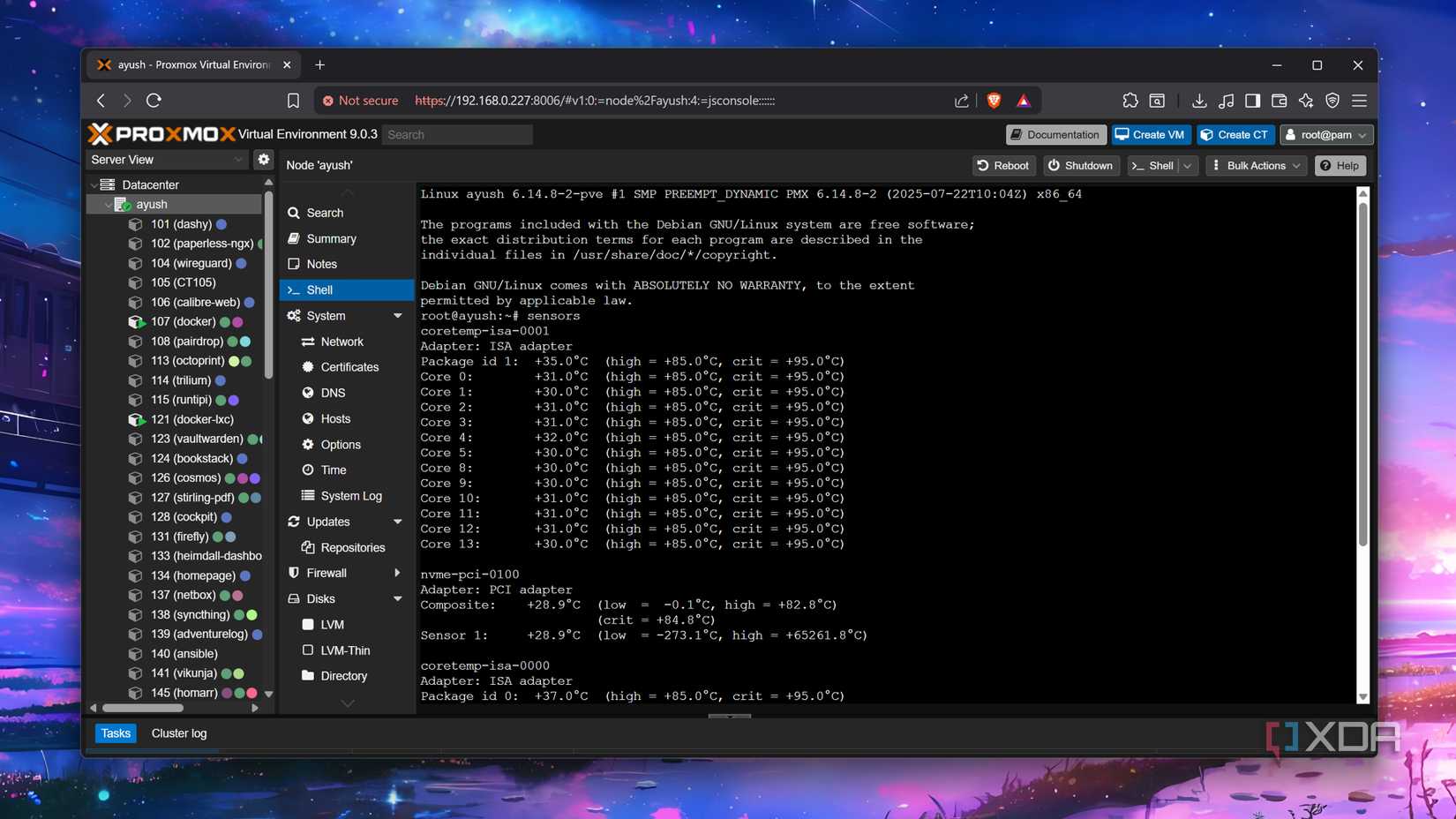
Task: Open Options menu item
Action: pyautogui.click(x=347, y=445)
